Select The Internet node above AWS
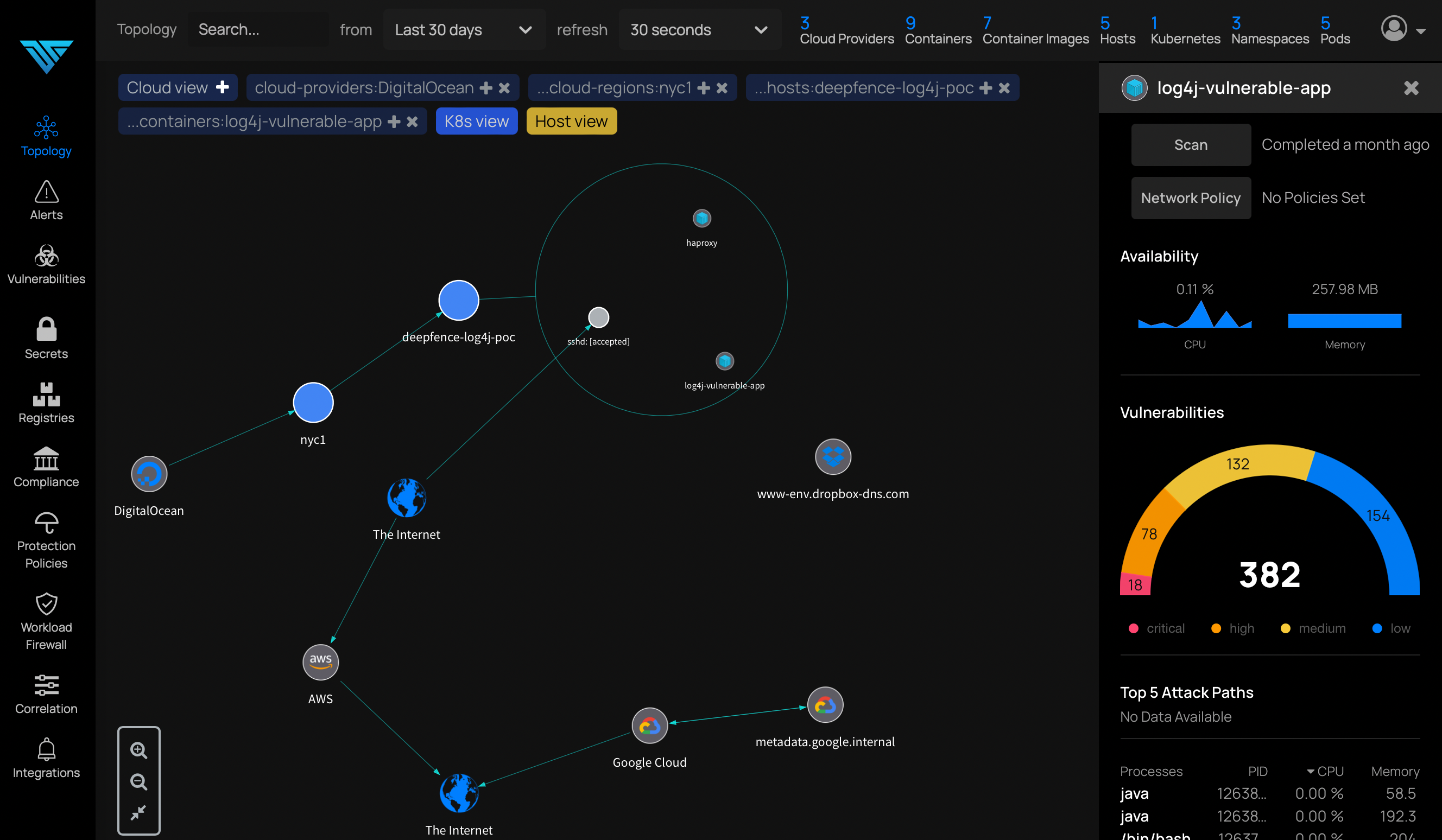Viewport: 1442px width, 840px height. coord(406,498)
